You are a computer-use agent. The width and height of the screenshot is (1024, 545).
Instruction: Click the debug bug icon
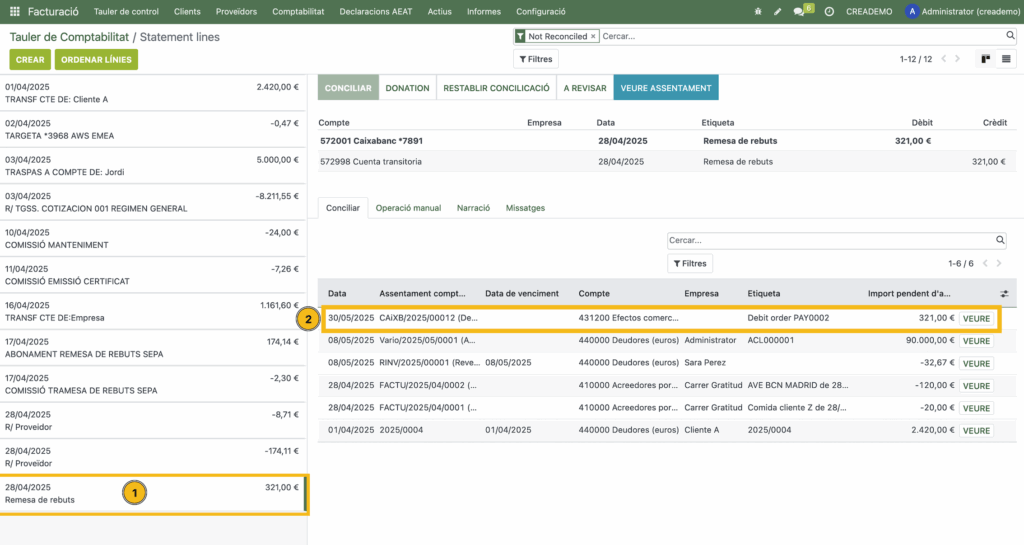pyautogui.click(x=758, y=11)
